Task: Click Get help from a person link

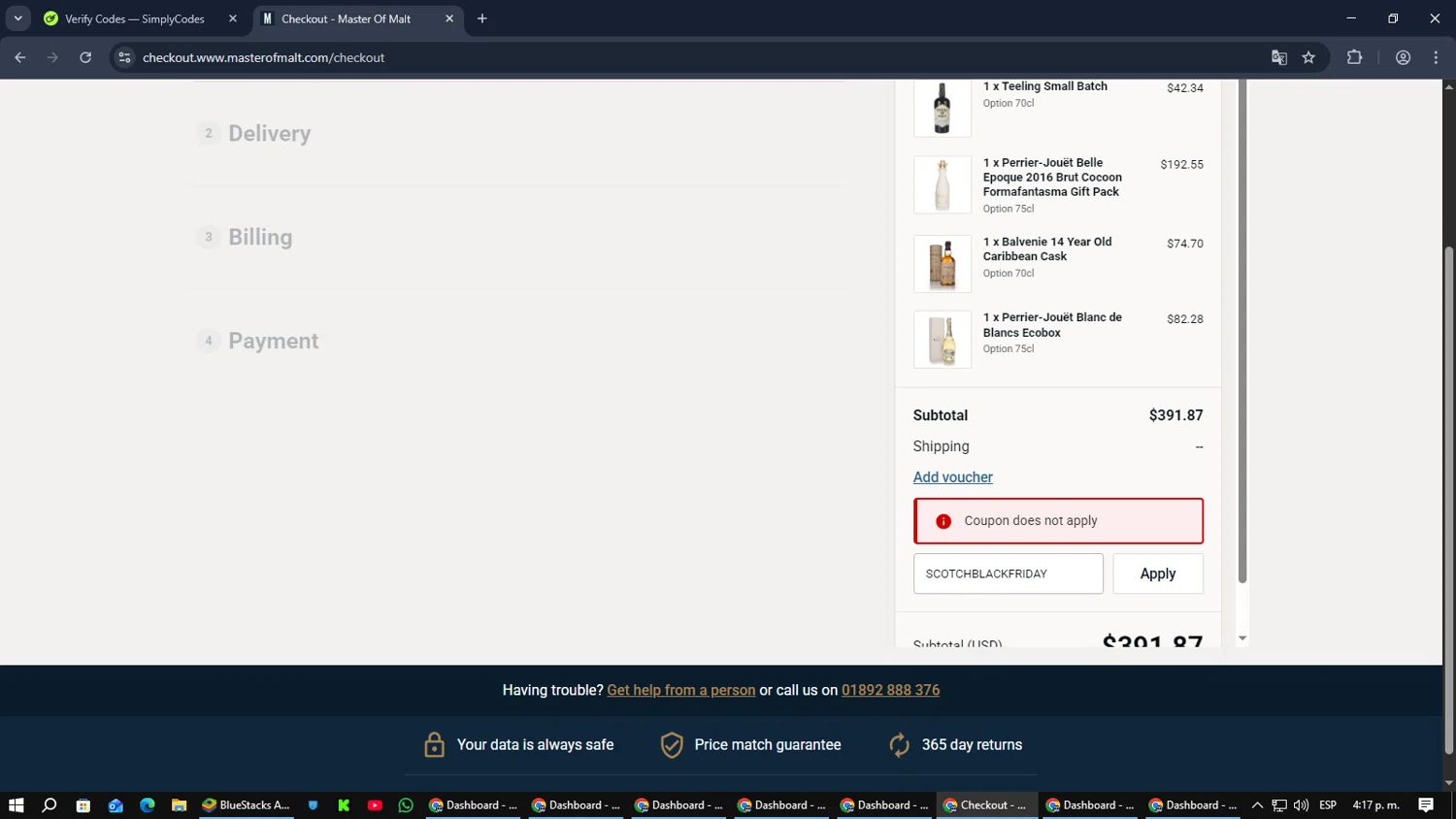Action: click(680, 690)
